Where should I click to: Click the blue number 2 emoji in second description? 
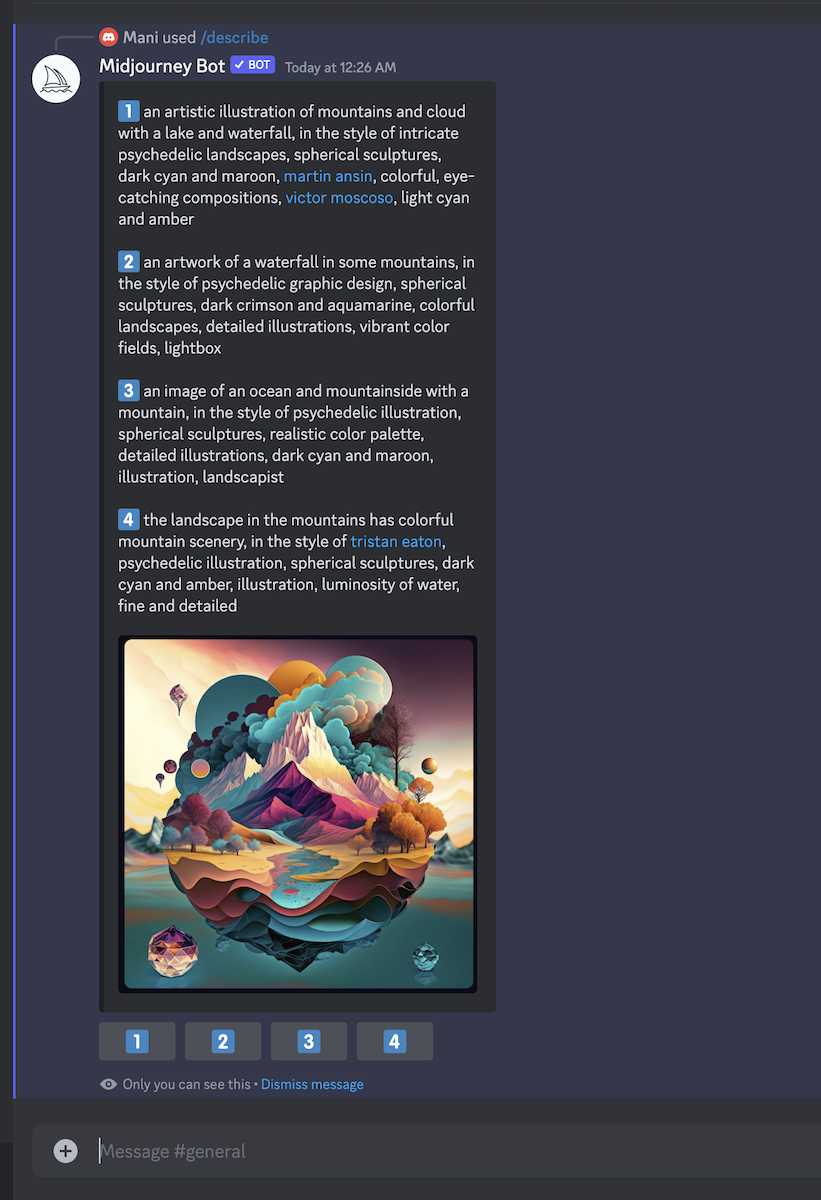pos(128,262)
